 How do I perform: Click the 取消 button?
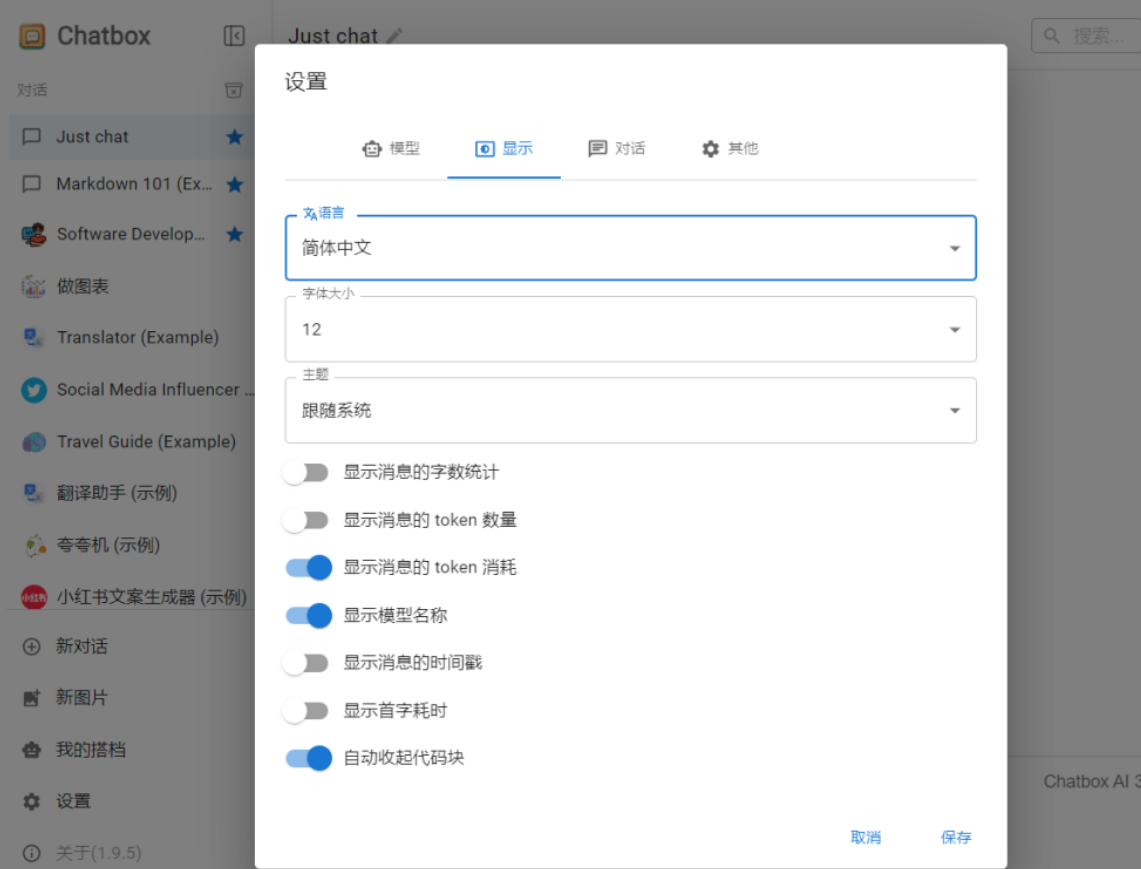point(866,838)
